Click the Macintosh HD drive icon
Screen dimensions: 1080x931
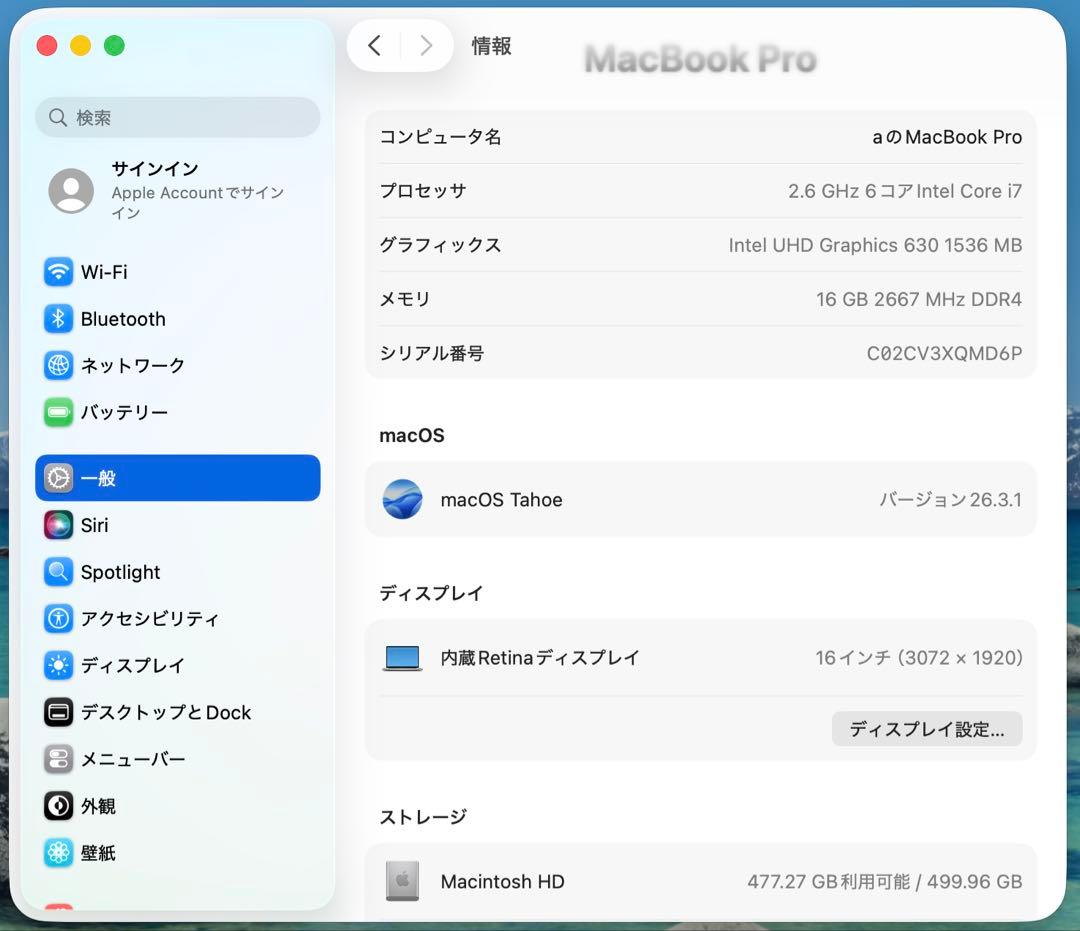(402, 881)
